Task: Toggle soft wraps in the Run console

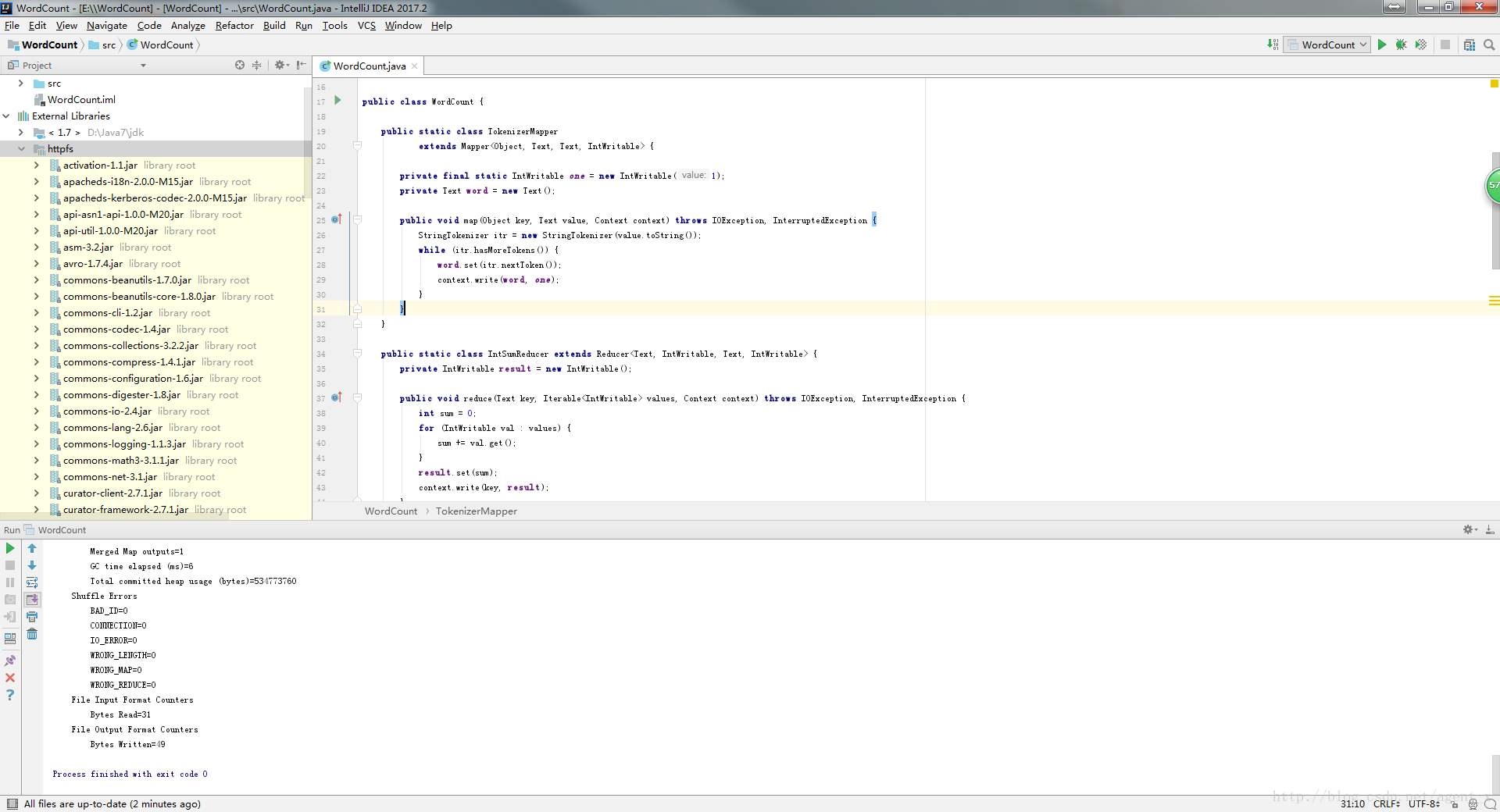Action: click(32, 582)
